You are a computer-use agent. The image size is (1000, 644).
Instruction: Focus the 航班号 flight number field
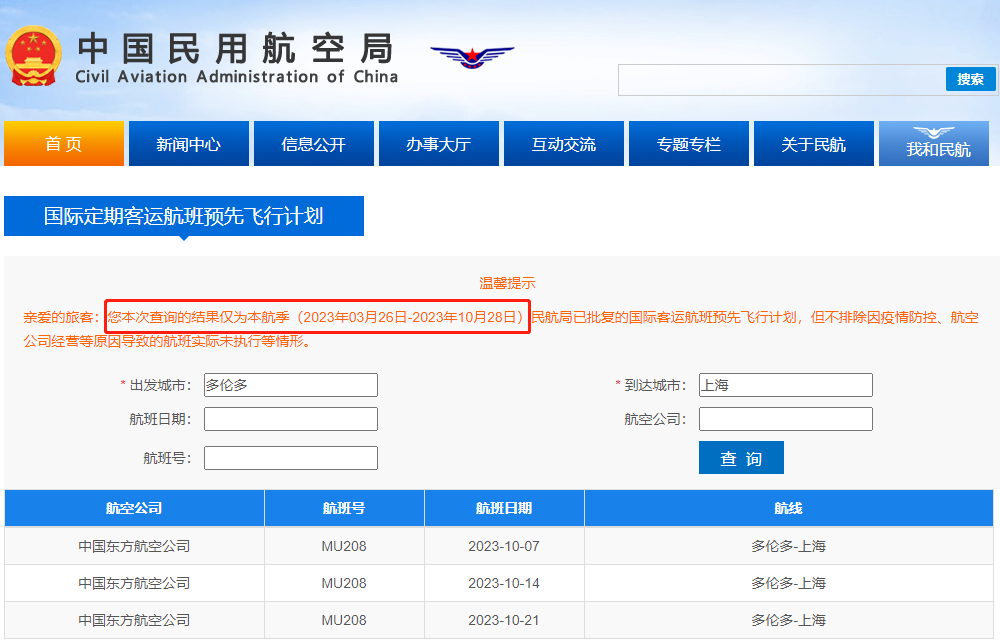coord(290,458)
